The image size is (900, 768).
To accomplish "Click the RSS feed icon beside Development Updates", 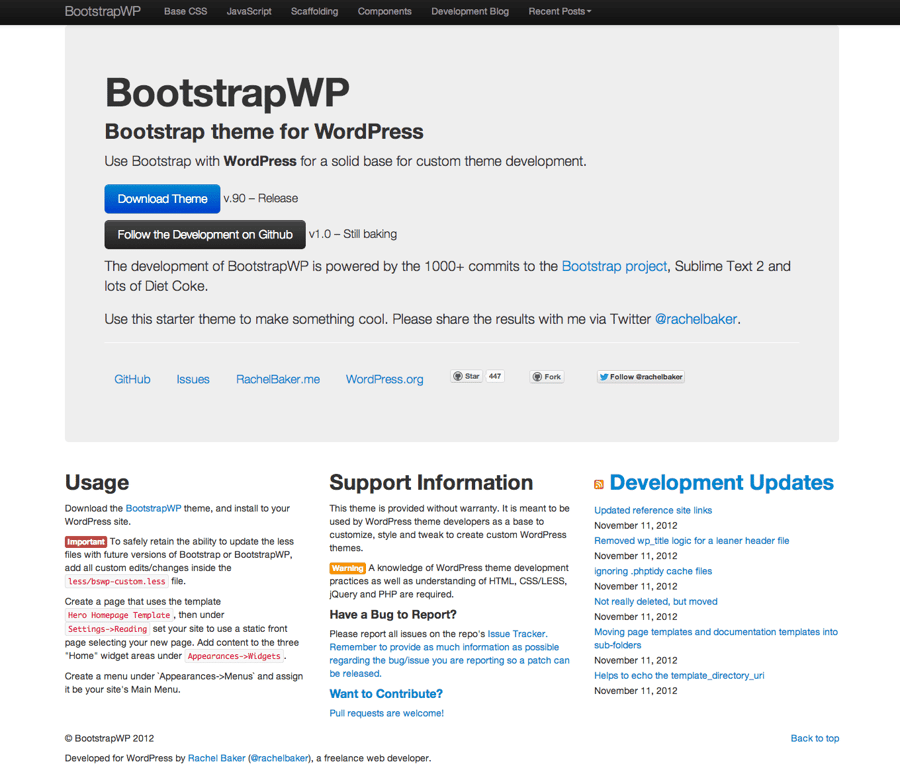I will point(599,484).
